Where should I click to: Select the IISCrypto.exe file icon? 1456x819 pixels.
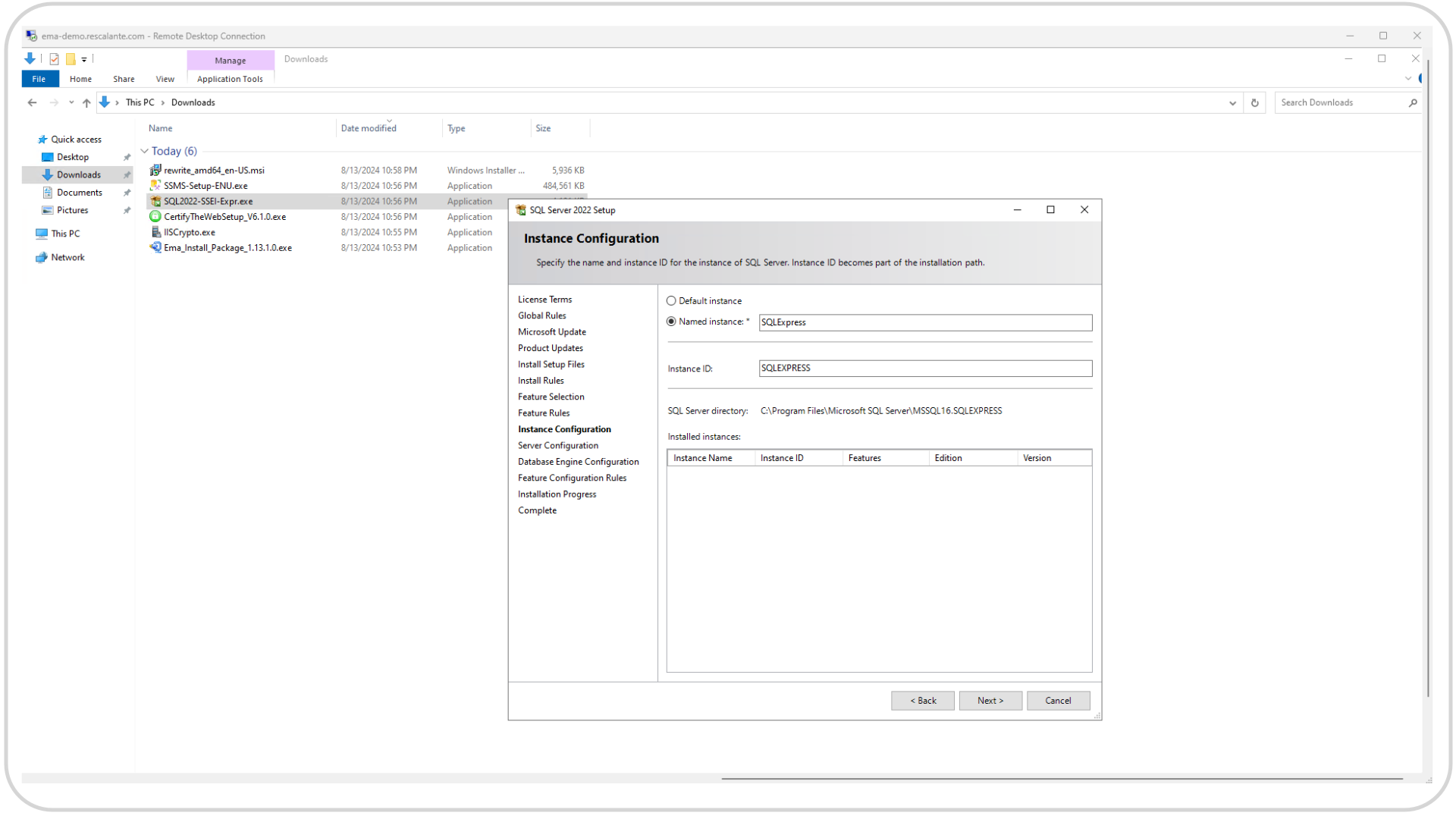[x=155, y=232]
